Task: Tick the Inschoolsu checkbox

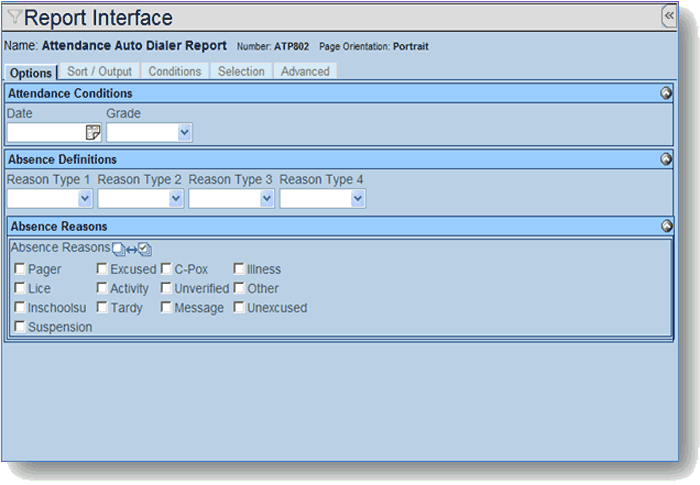Action: 20,307
